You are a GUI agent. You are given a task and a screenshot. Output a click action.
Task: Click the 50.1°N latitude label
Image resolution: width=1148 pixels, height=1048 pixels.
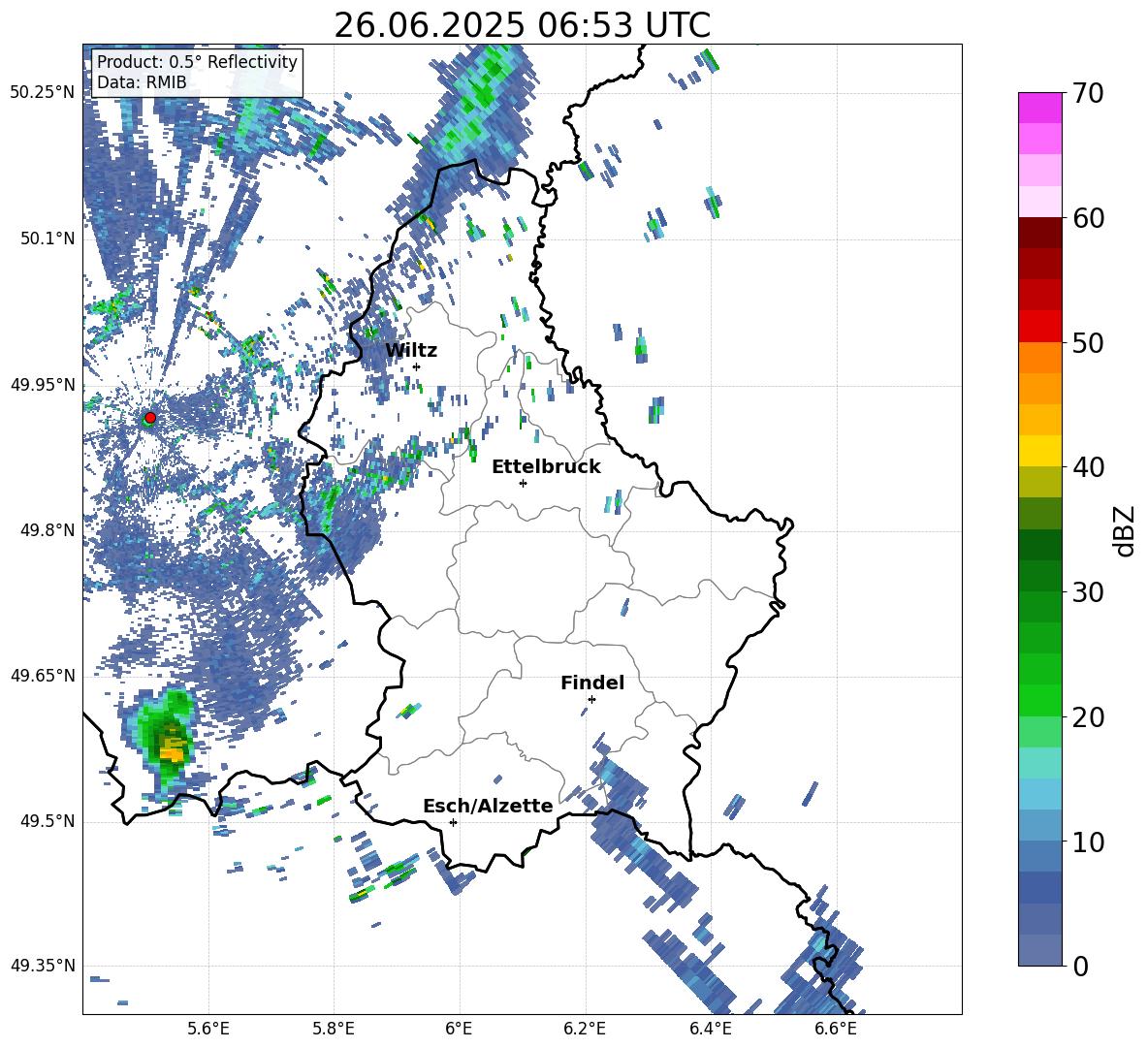[48, 239]
